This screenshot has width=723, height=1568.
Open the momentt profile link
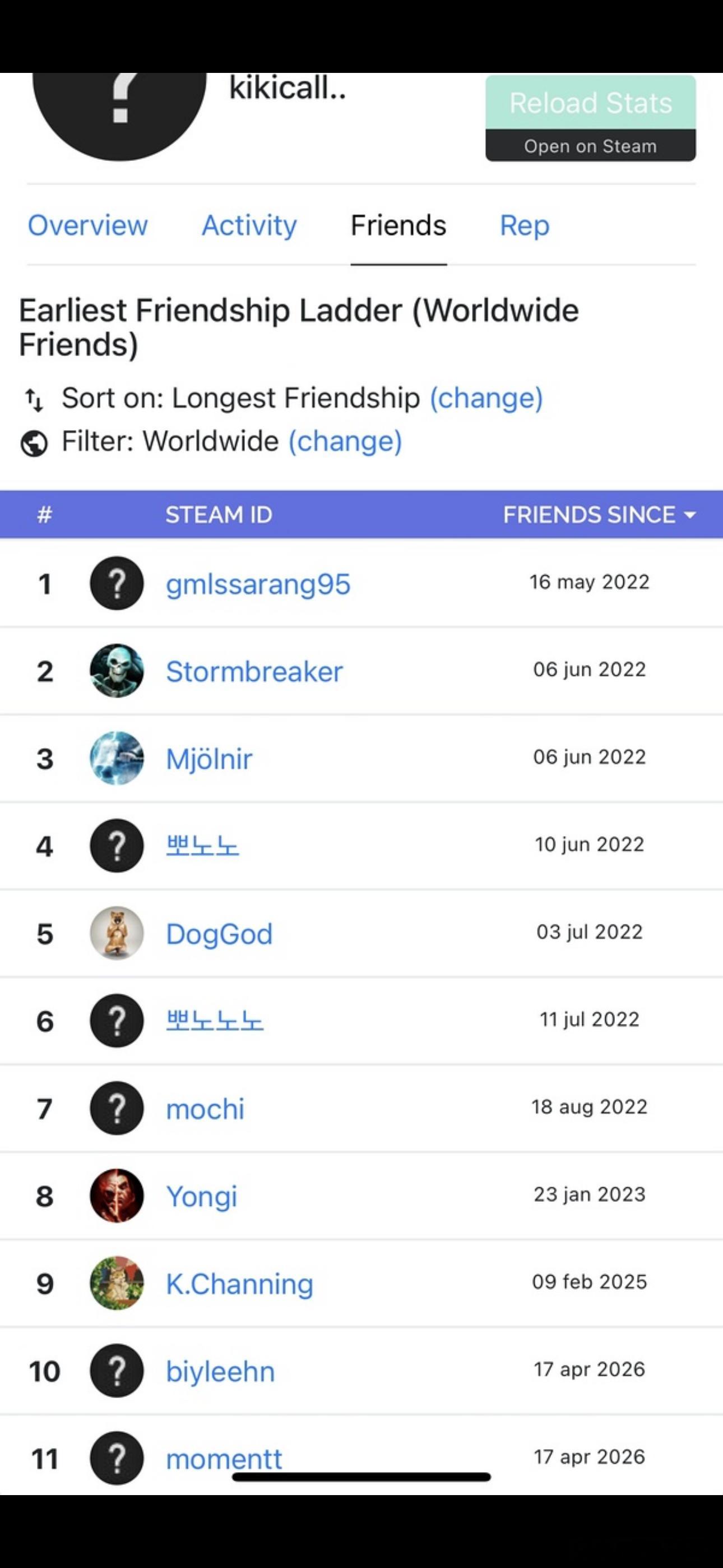point(224,1458)
